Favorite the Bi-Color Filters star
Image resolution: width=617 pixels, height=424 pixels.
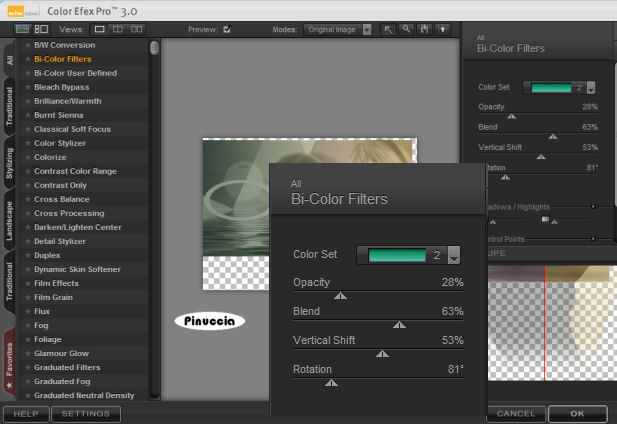point(28,59)
